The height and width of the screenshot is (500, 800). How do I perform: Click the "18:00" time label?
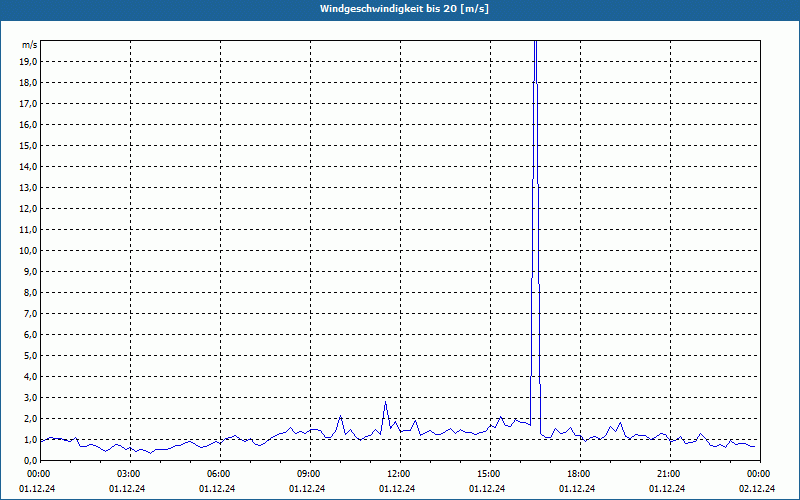point(579,474)
